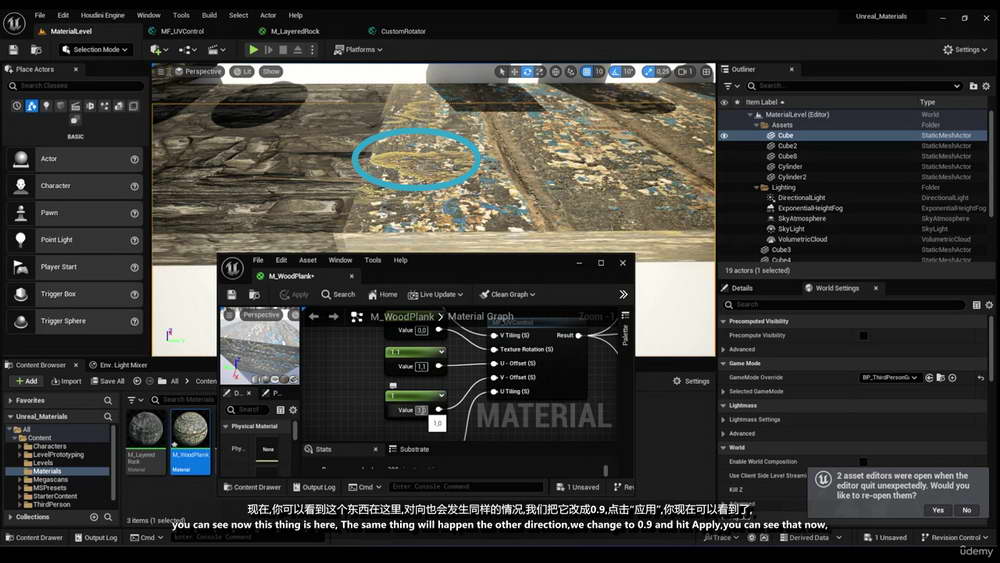Click the M_WoodPlank material thumbnail
The height and width of the screenshot is (563, 1000).
point(190,428)
